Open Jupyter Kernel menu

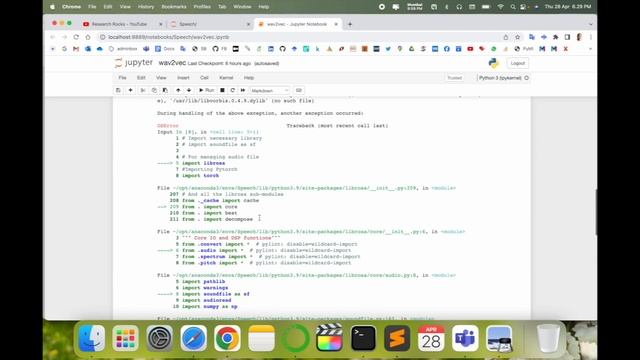pos(226,78)
